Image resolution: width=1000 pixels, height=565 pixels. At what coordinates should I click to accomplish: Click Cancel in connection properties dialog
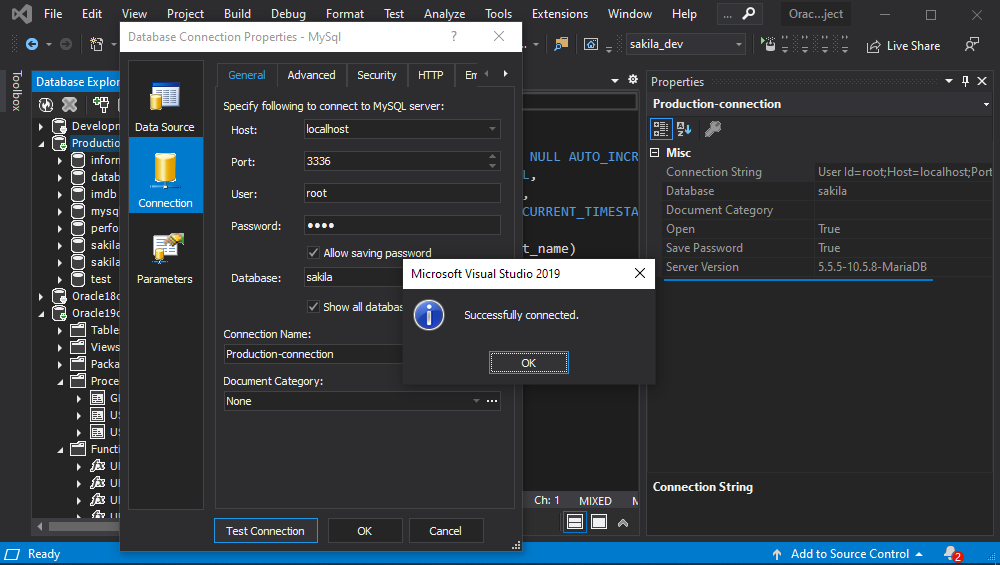click(x=445, y=531)
